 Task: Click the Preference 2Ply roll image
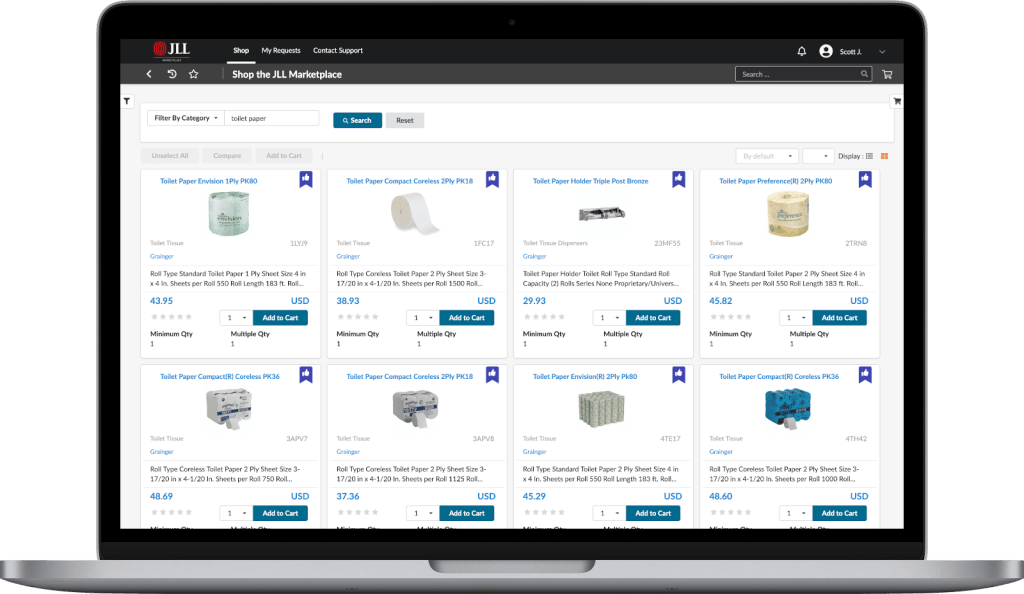click(x=788, y=214)
